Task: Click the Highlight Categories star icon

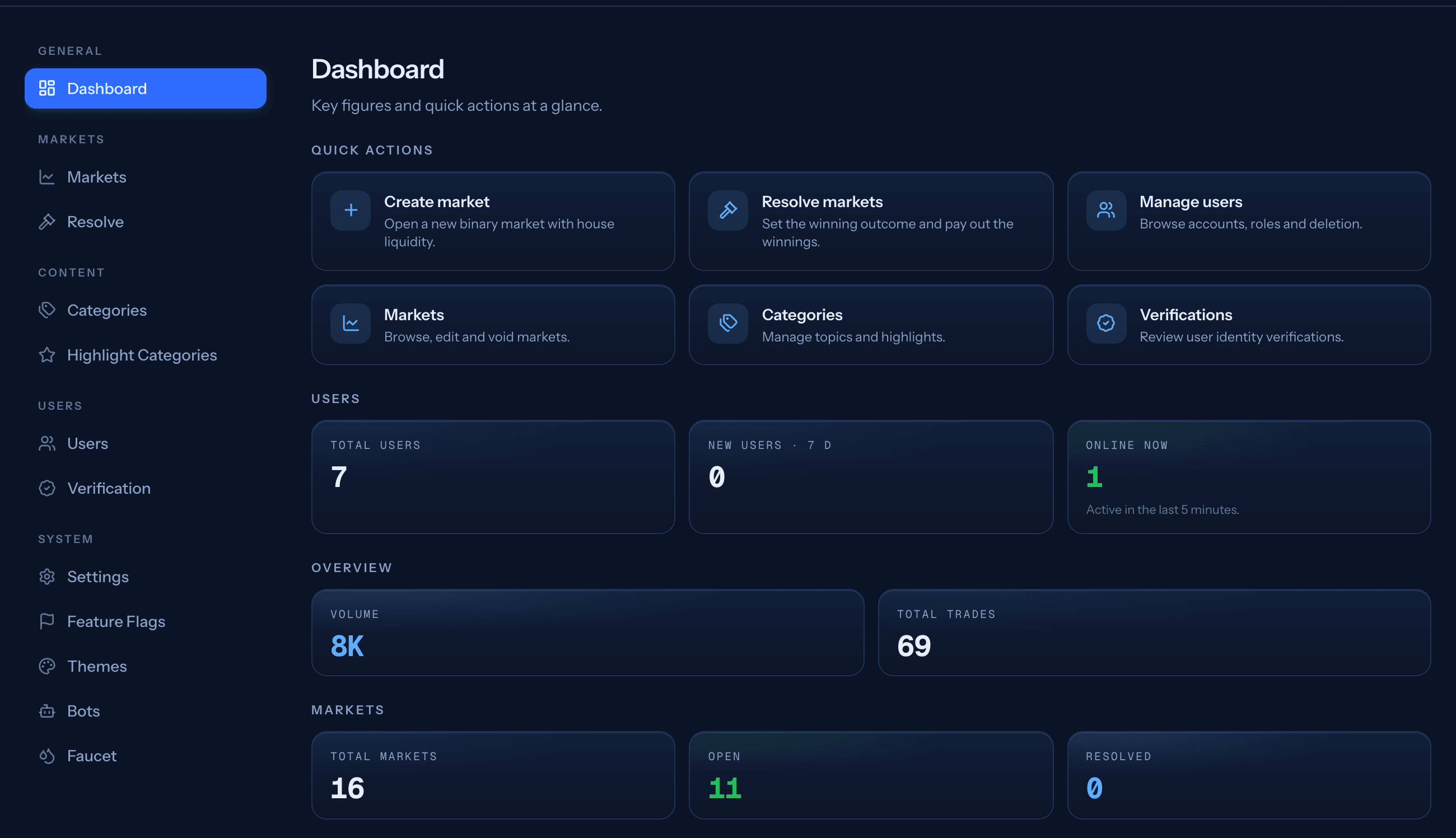Action: (x=46, y=355)
